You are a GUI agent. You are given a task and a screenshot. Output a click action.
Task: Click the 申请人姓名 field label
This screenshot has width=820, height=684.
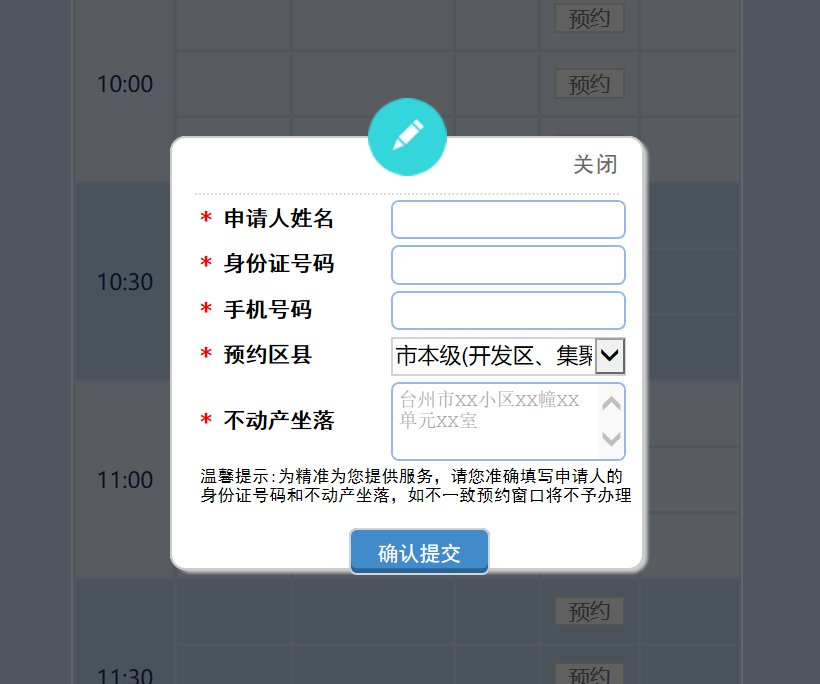[278, 219]
